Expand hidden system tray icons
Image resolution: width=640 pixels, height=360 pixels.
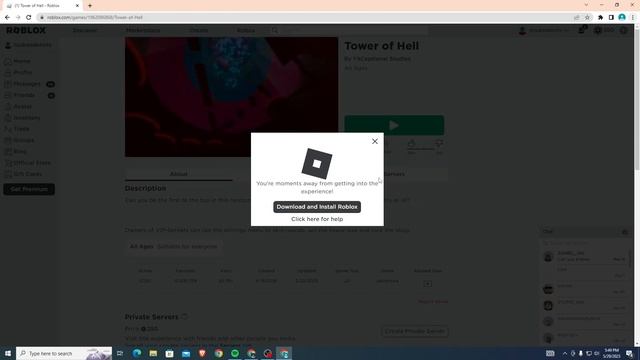point(565,353)
